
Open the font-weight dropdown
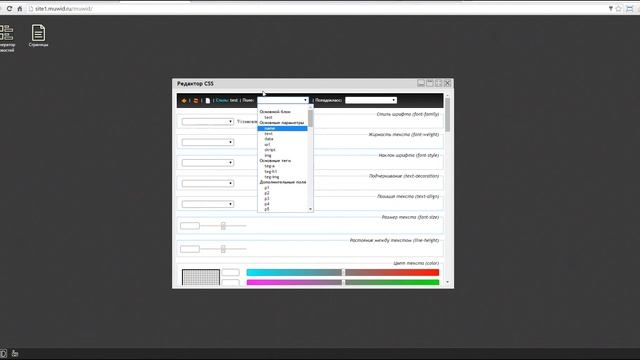(208, 142)
